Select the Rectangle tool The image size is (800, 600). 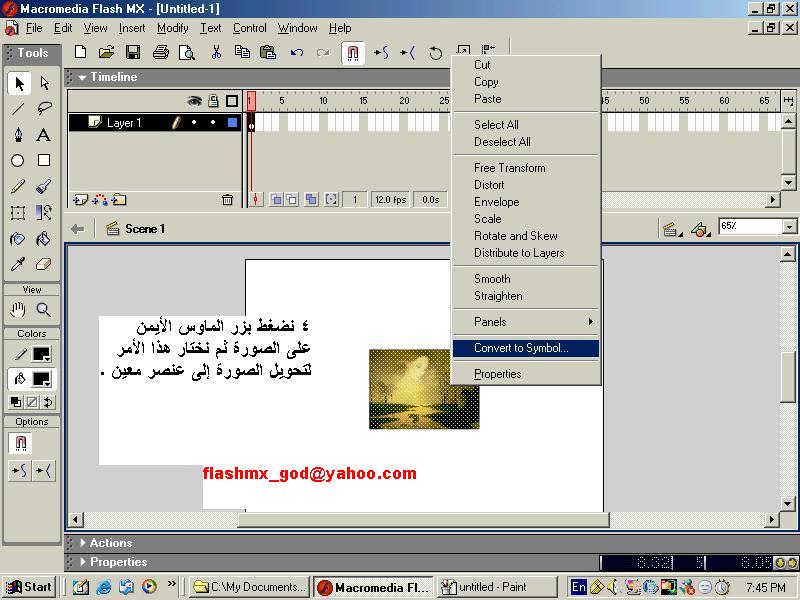click(44, 161)
